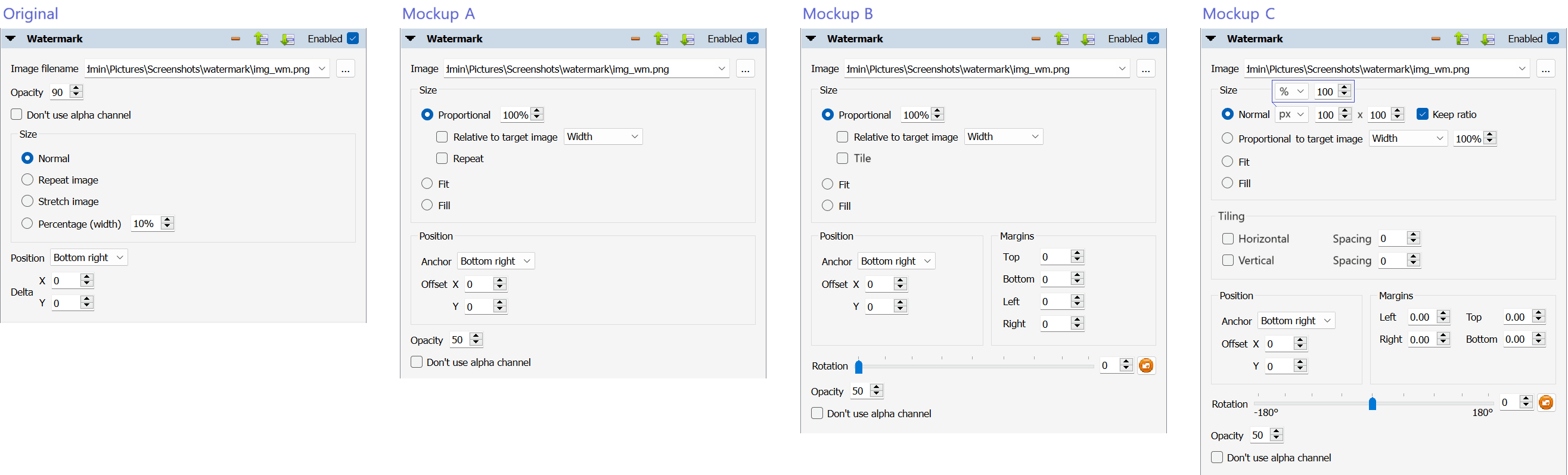Click the orange remove icon in Mockup B header
The height and width of the screenshot is (475, 1568).
tap(1036, 39)
